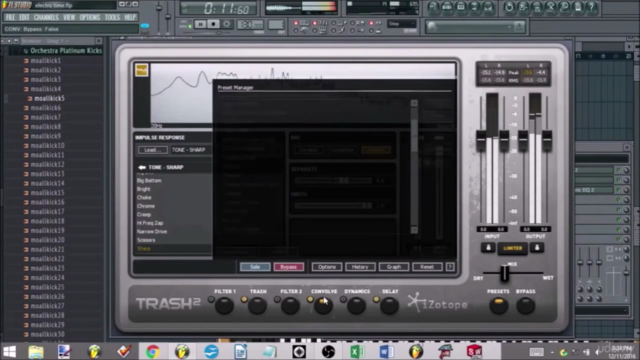Open the History list

[360, 267]
